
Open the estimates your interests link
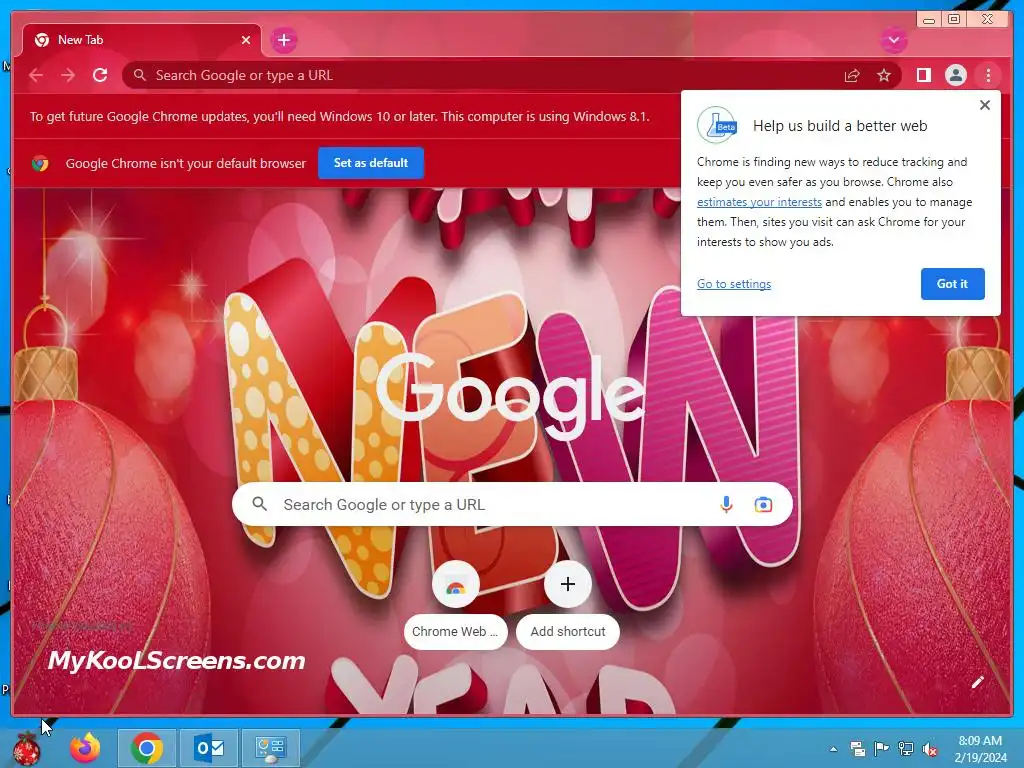coord(759,202)
